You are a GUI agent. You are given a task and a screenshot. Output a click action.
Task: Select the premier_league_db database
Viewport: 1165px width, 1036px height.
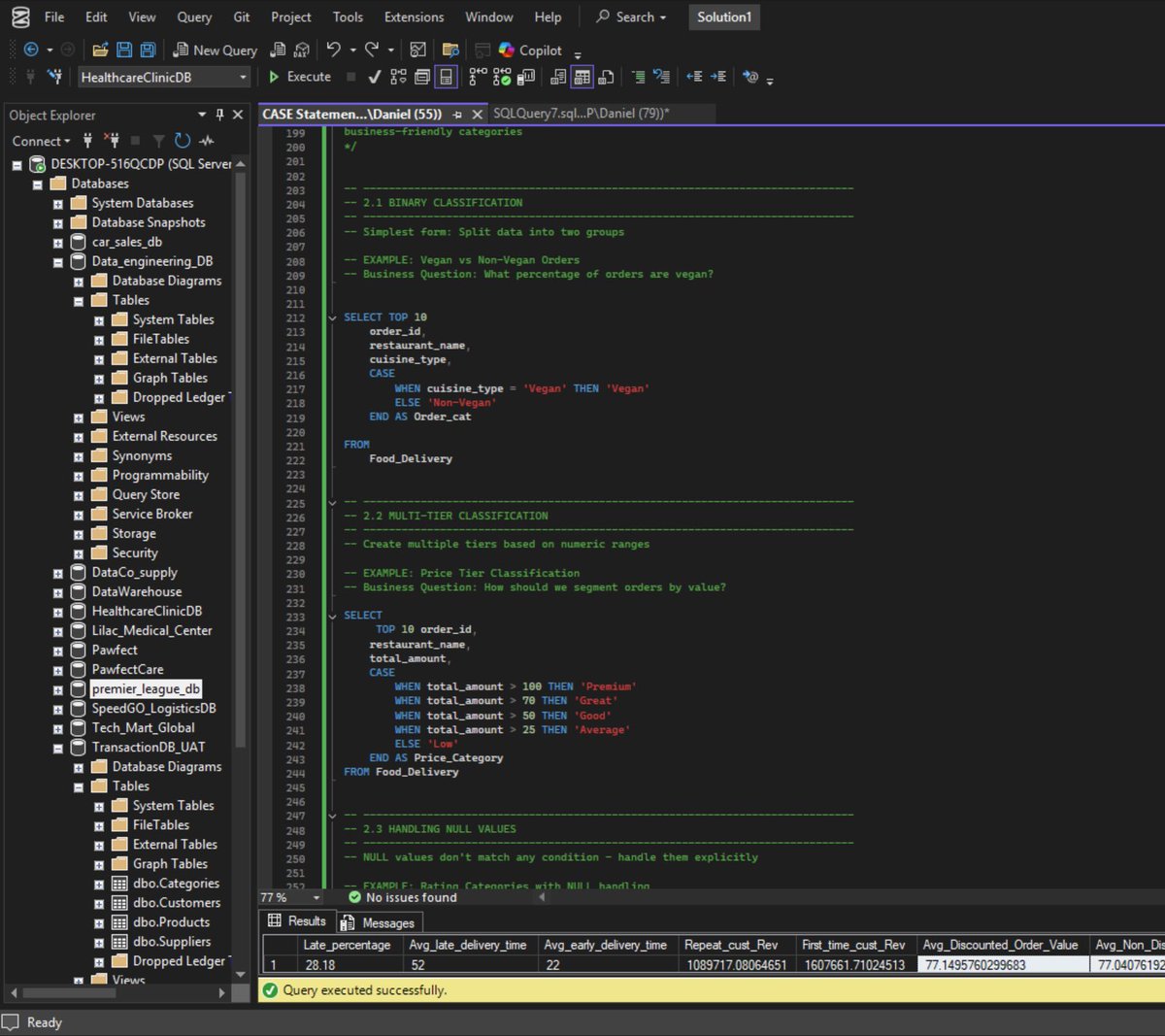point(146,689)
